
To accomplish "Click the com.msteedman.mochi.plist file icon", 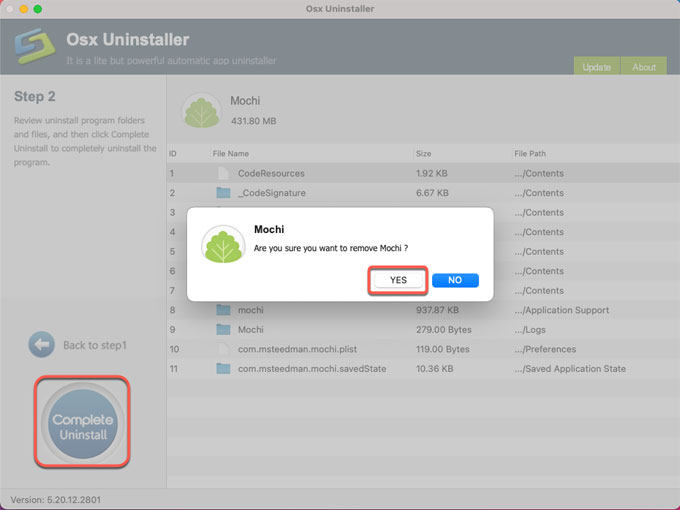I will (x=223, y=349).
